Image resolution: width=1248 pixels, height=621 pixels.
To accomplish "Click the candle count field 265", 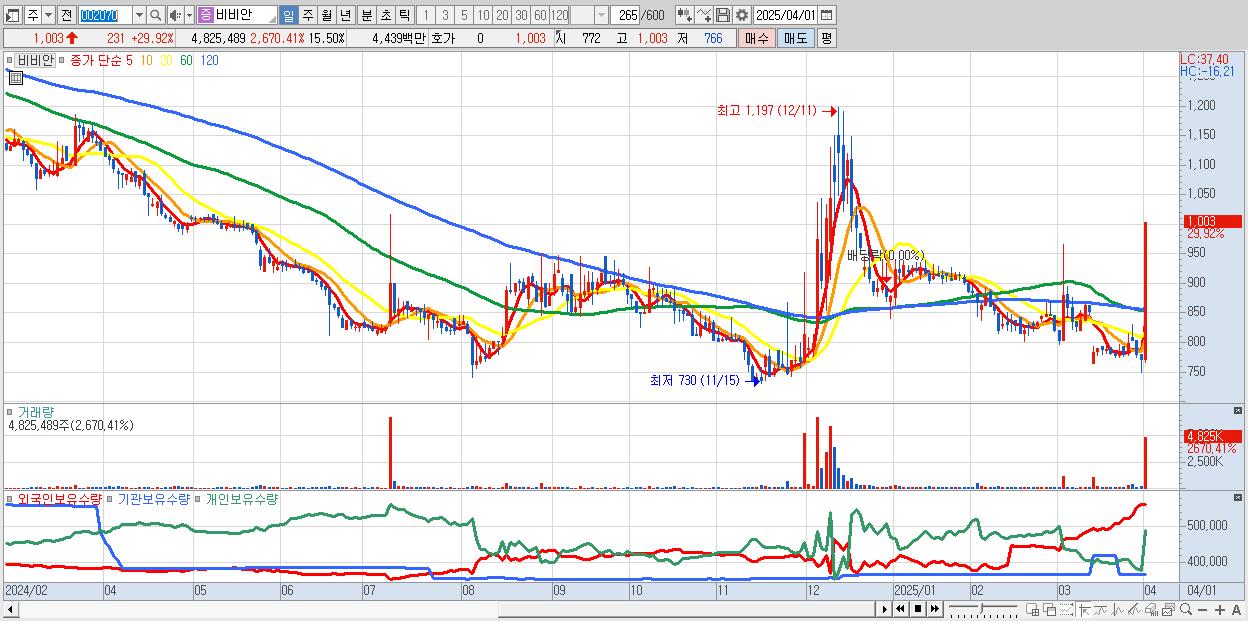I will pyautogui.click(x=625, y=15).
